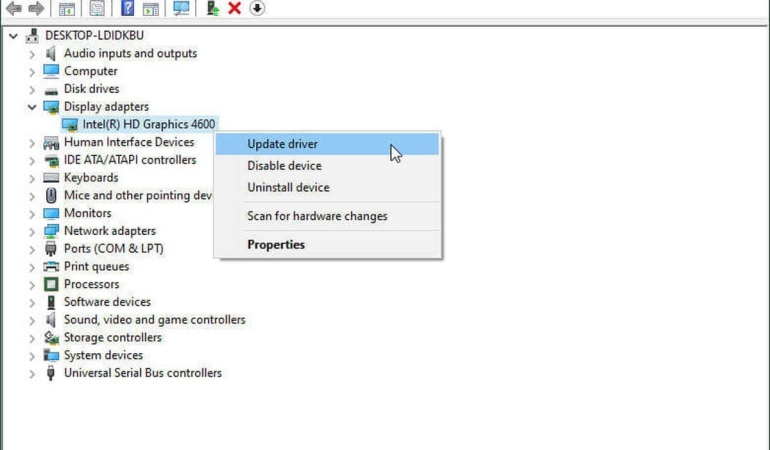770x450 pixels.
Task: Click the Computer monitor icon
Action: pyautogui.click(x=51, y=71)
